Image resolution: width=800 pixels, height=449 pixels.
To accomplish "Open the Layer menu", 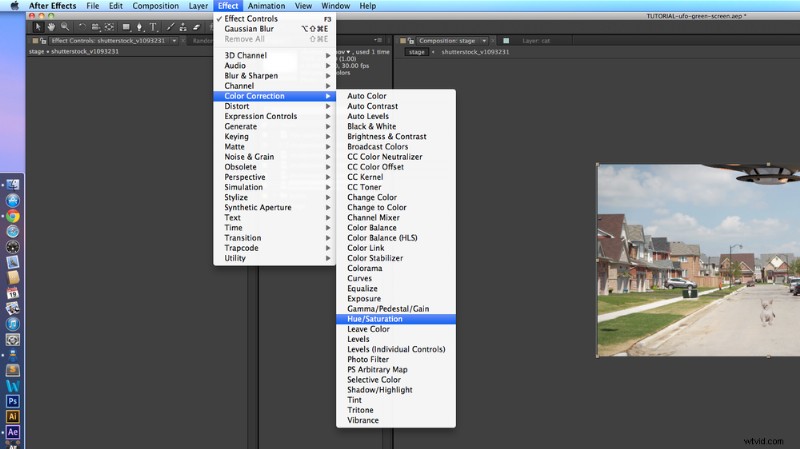I will (x=198, y=6).
